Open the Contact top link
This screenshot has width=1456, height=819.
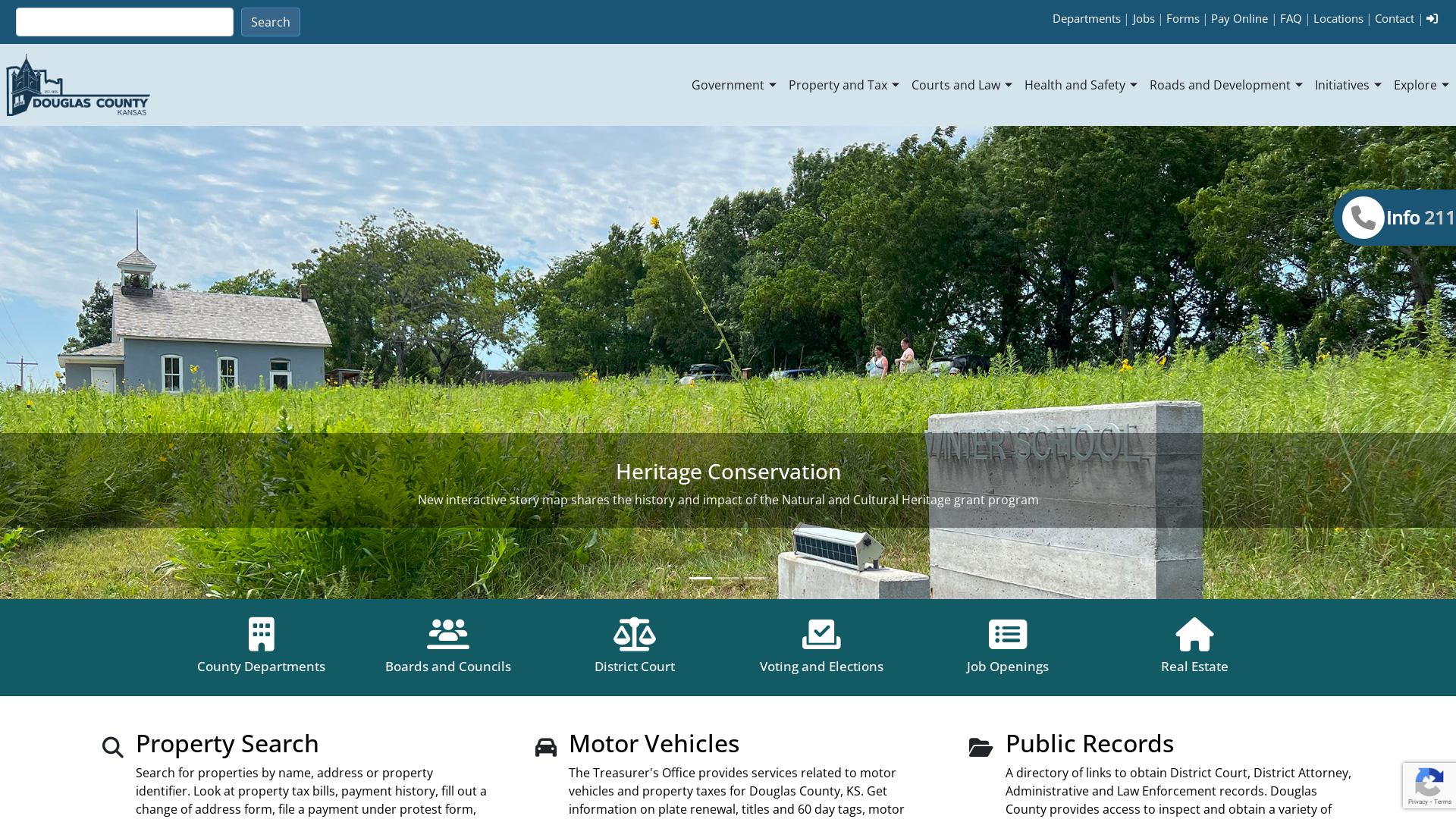(x=1395, y=19)
